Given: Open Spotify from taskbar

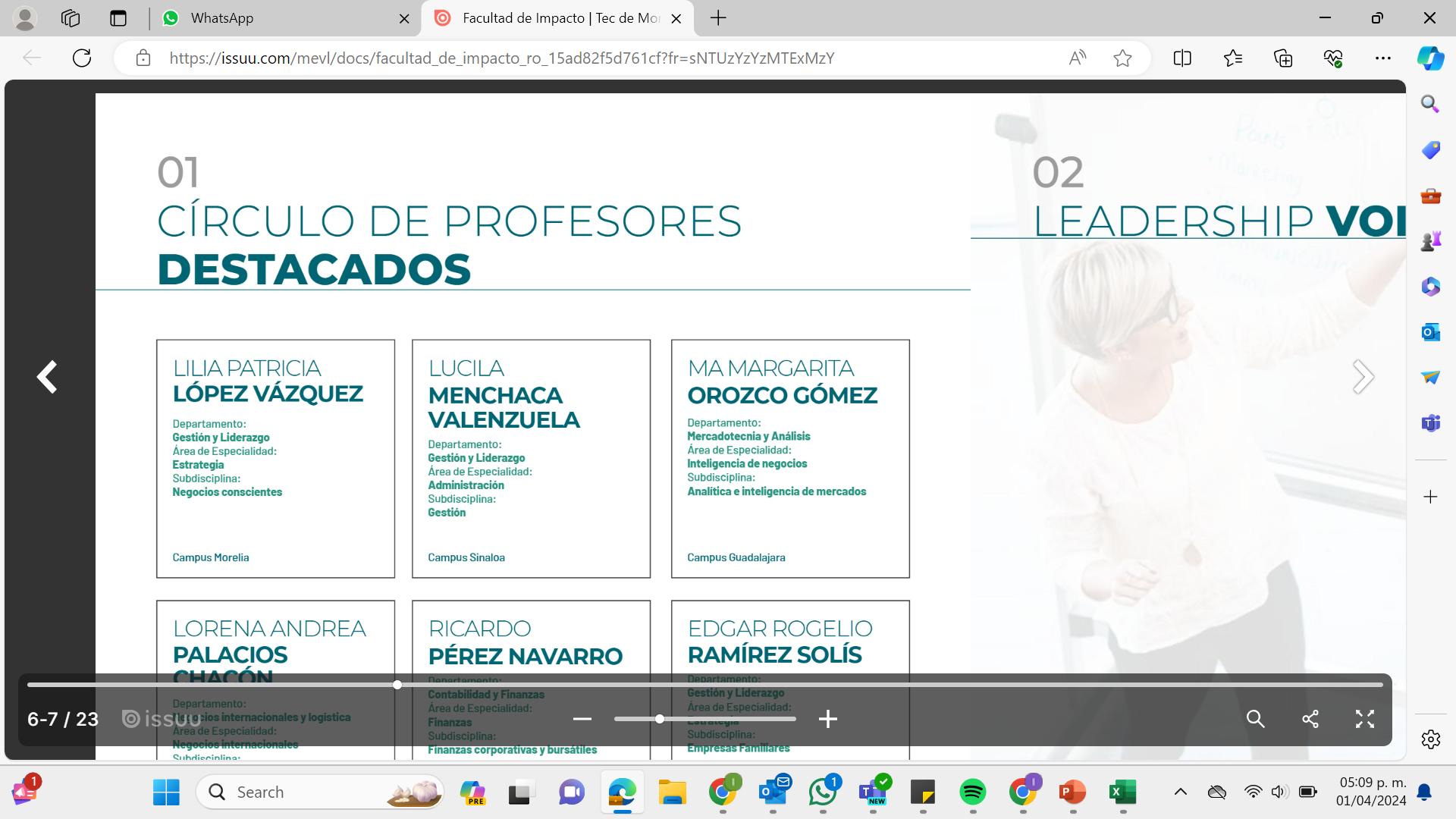Looking at the screenshot, I should (x=973, y=792).
